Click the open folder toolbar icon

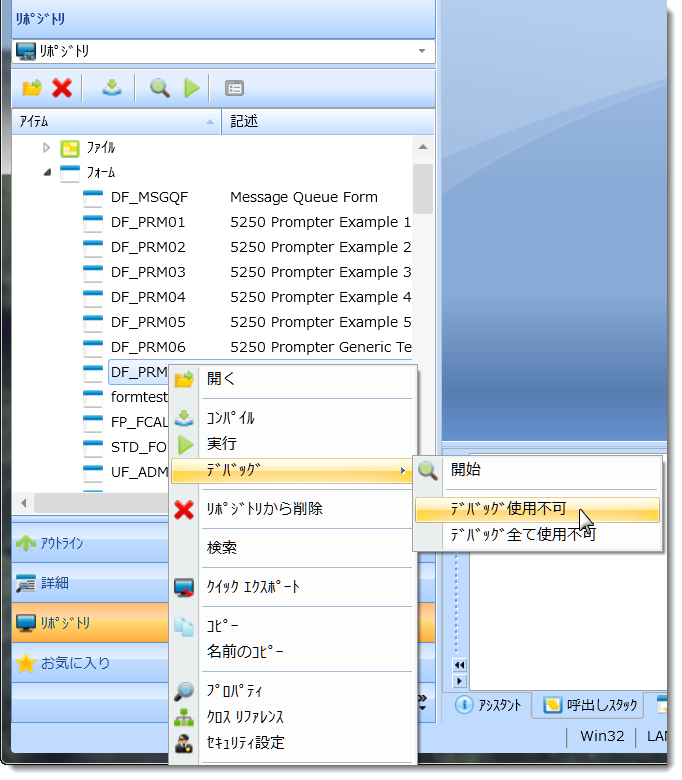click(32, 89)
